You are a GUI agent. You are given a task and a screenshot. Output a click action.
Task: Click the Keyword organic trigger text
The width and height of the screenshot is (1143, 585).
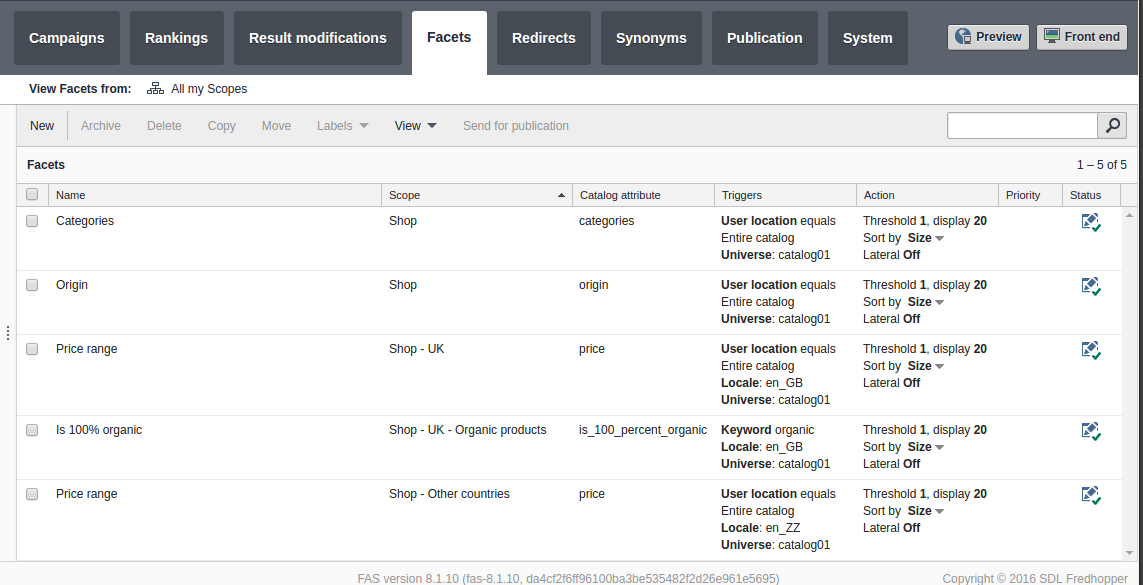coord(768,430)
